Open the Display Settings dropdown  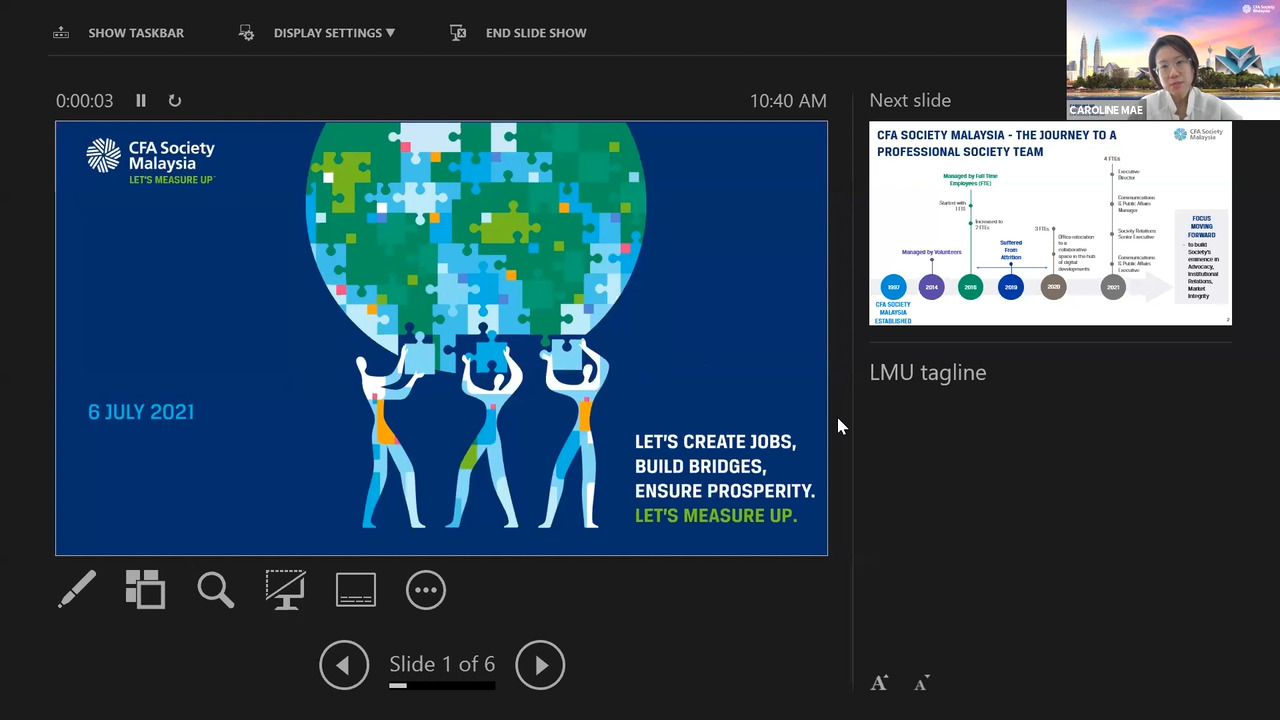334,33
